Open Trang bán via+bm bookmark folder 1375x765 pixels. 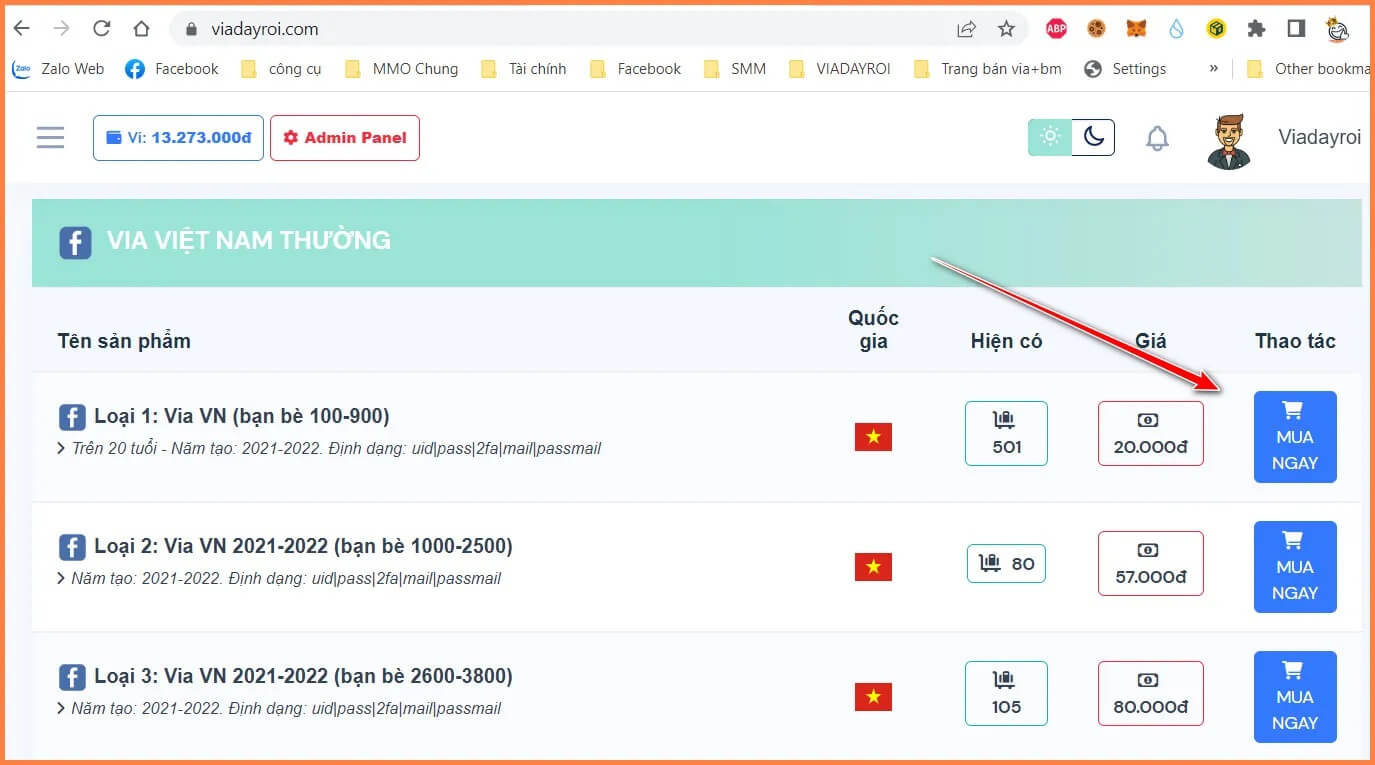(x=988, y=69)
